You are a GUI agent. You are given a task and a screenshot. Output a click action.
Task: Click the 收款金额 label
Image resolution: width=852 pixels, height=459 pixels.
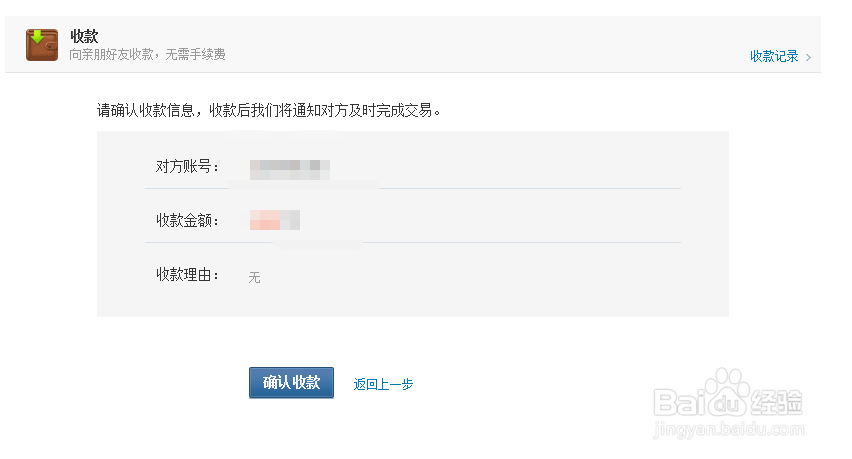click(187, 220)
